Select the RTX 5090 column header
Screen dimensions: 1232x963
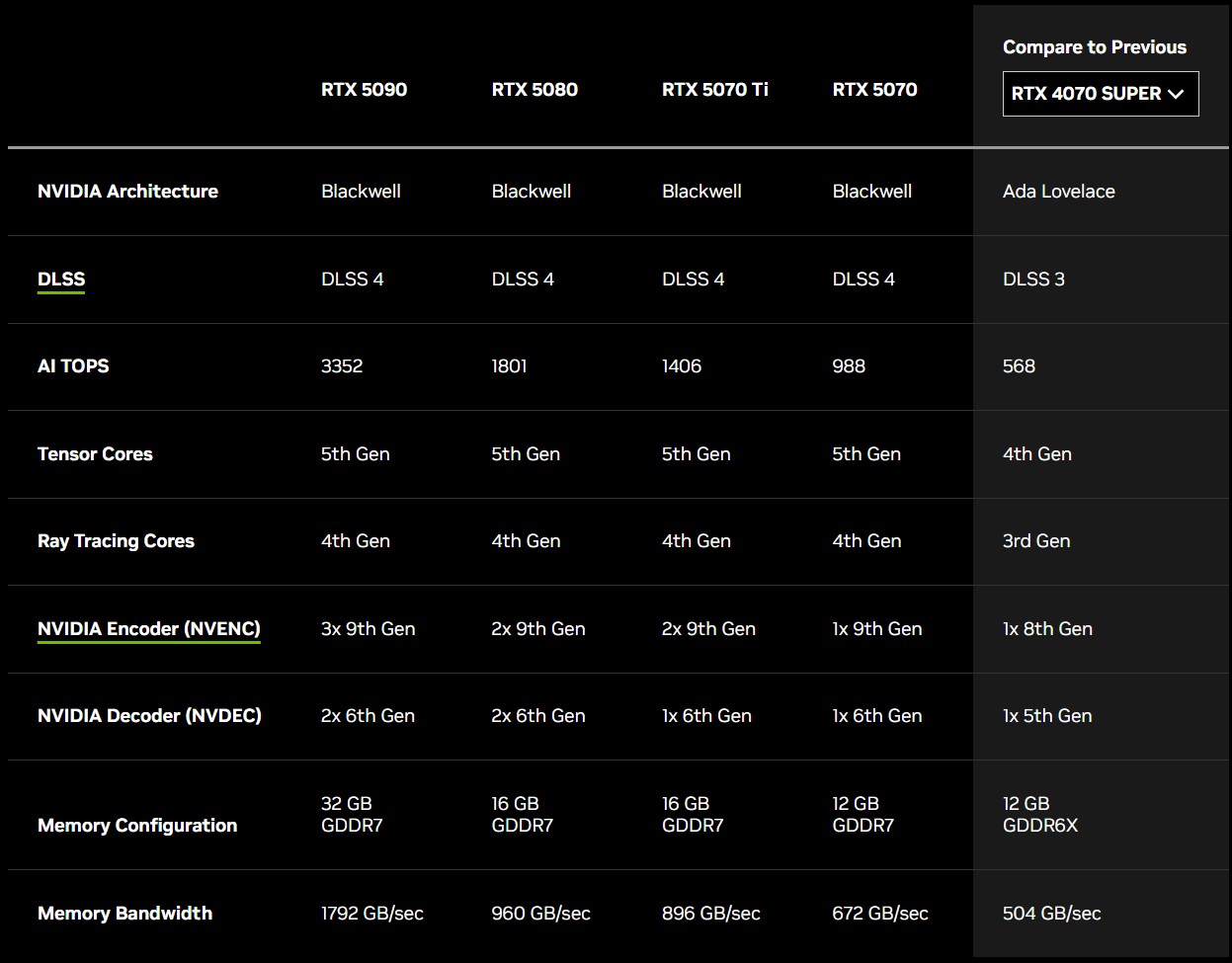coord(364,90)
